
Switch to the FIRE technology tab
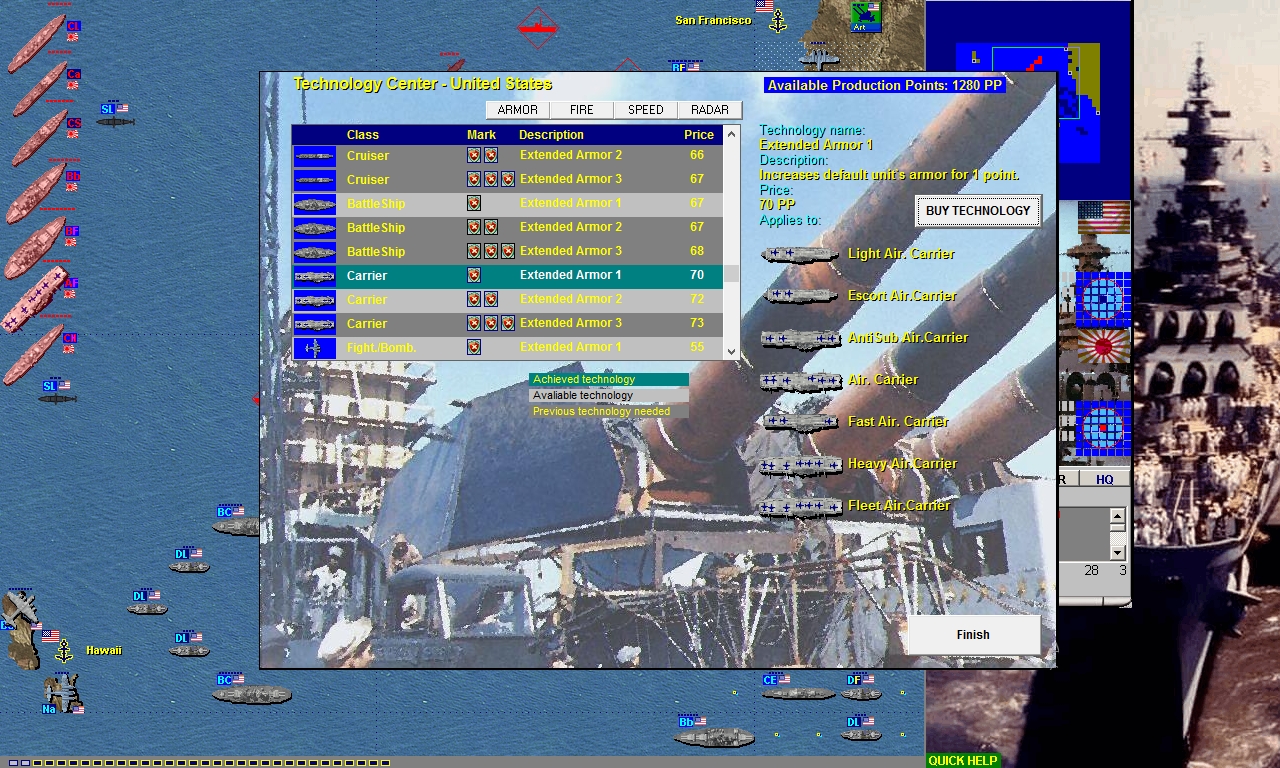point(582,110)
